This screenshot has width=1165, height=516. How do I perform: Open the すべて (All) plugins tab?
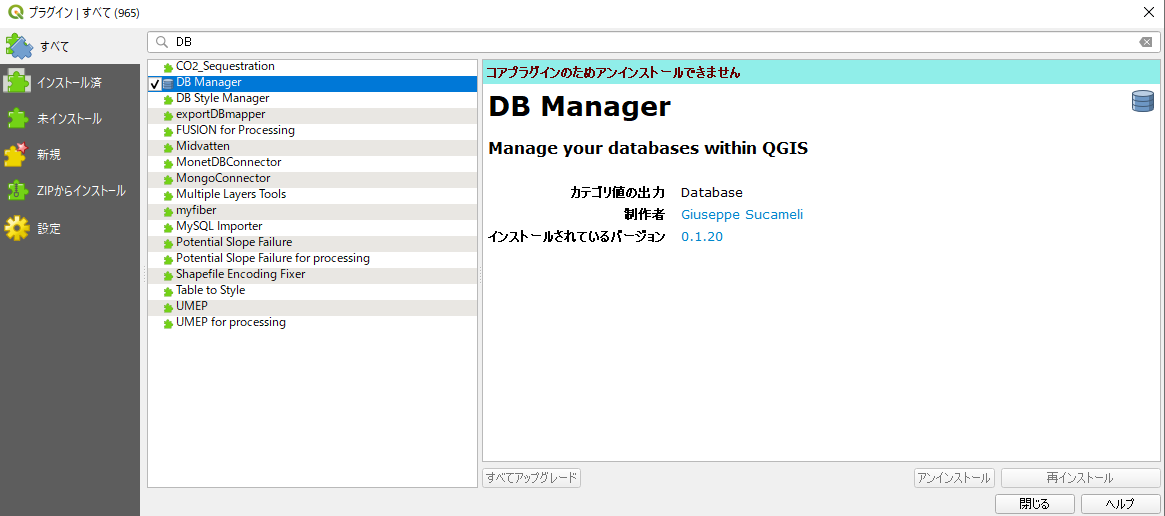click(x=55, y=46)
